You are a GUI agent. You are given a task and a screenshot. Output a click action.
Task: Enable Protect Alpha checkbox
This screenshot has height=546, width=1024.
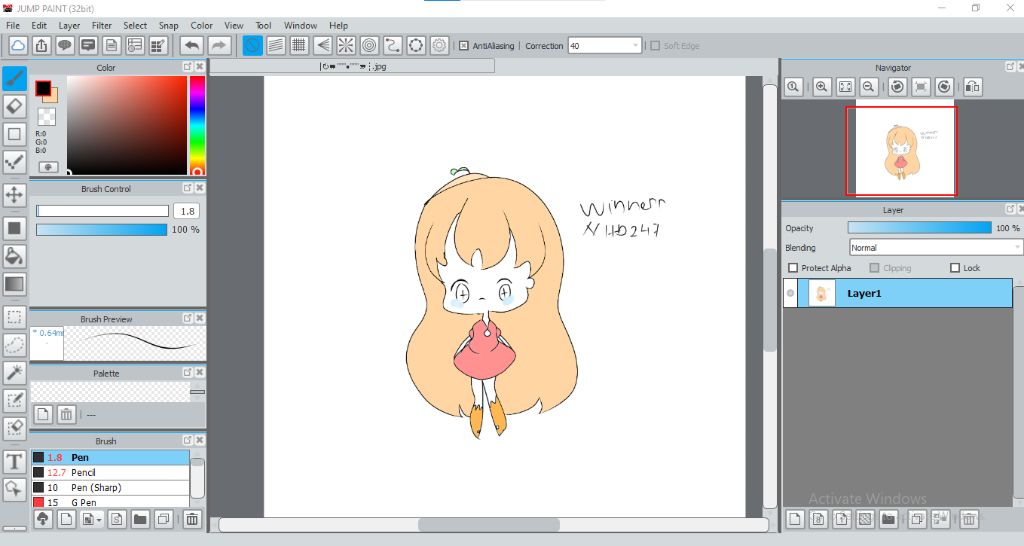(x=793, y=268)
